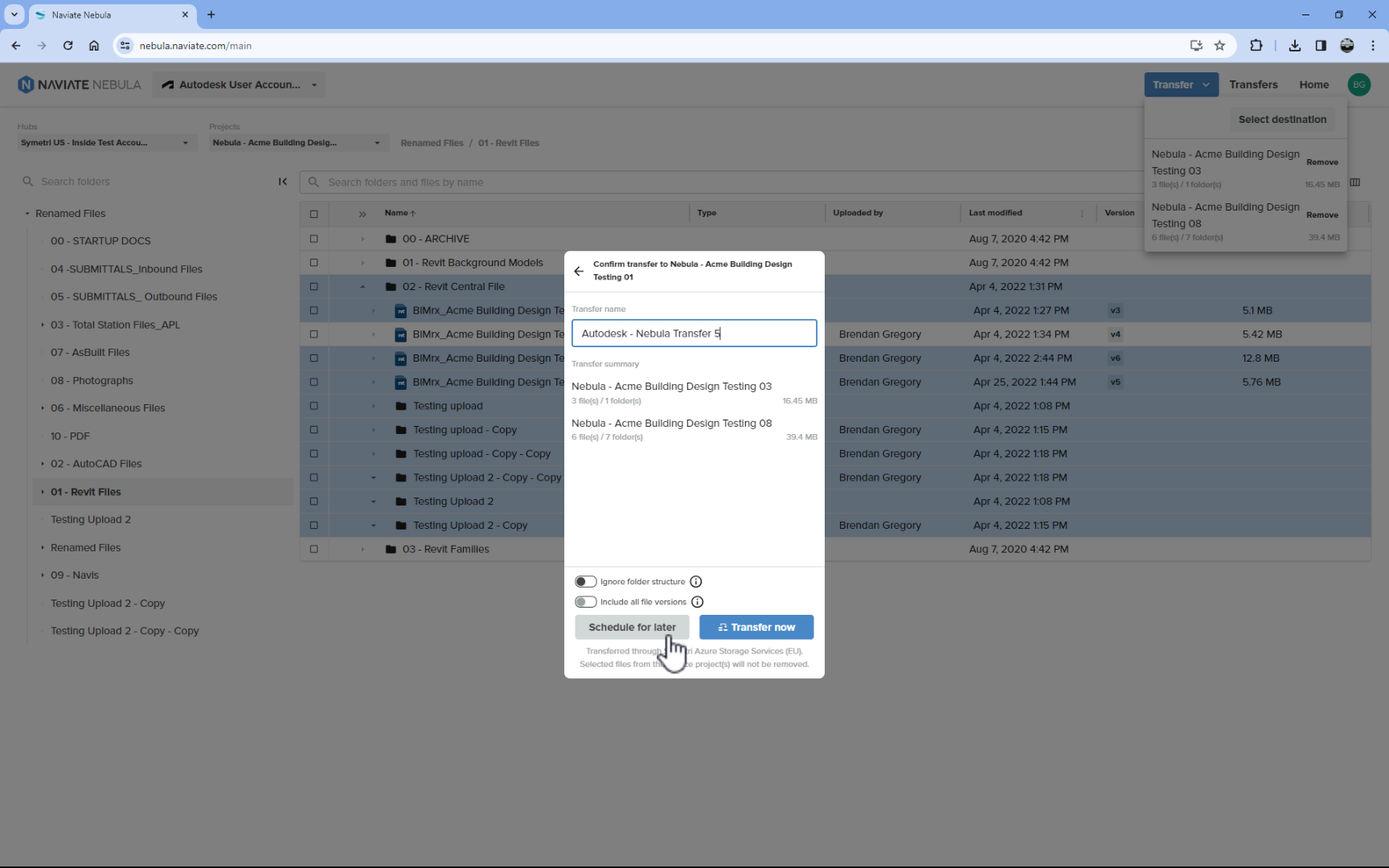1389x868 pixels.
Task: Click browser reload button
Action: pyautogui.click(x=68, y=46)
